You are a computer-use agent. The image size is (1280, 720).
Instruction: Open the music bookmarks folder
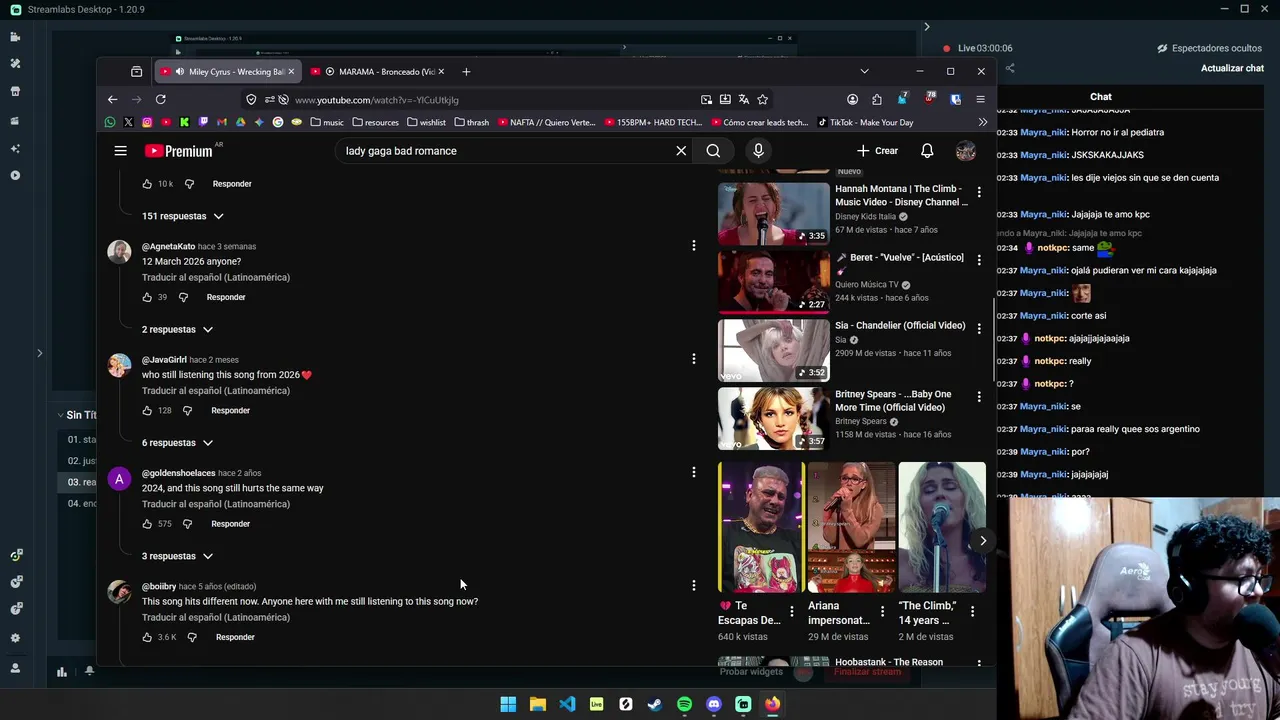[327, 122]
